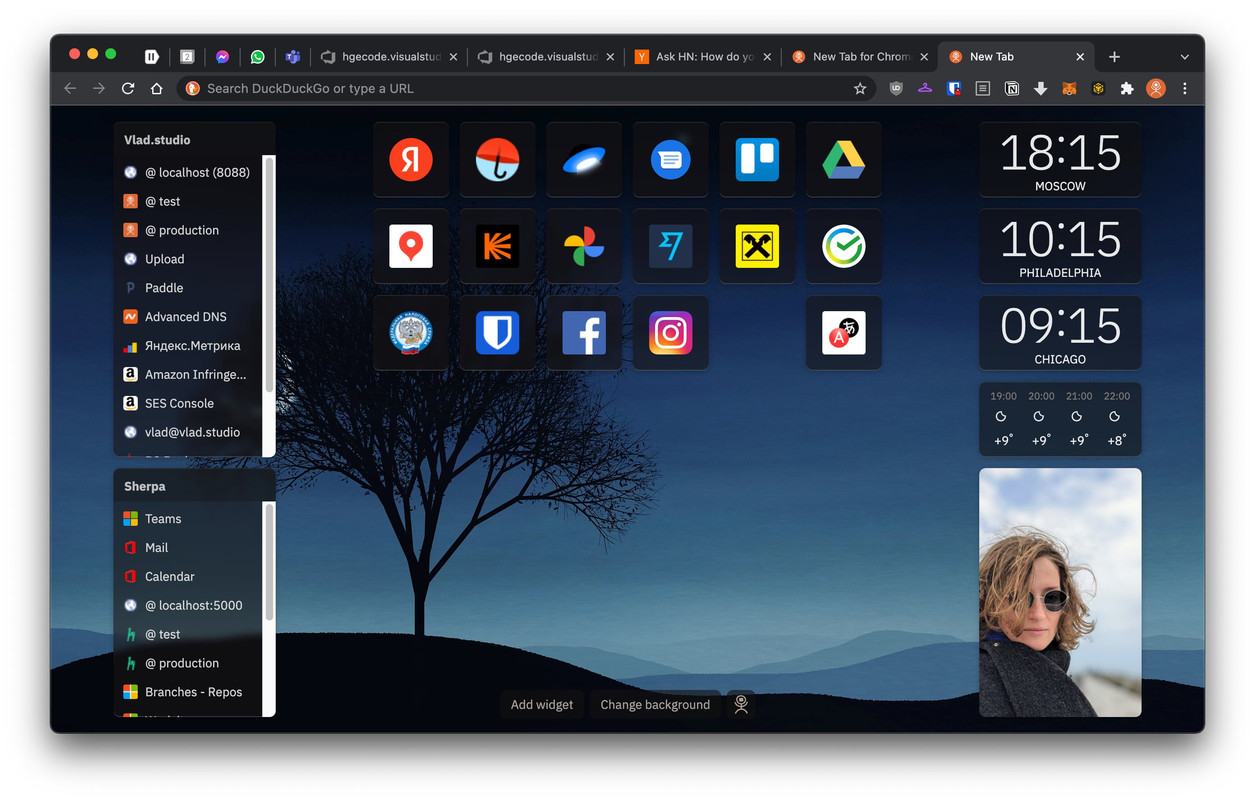Open the @ localhost (8088) bookmark
Viewport: 1255px width, 800px height.
[x=188, y=172]
